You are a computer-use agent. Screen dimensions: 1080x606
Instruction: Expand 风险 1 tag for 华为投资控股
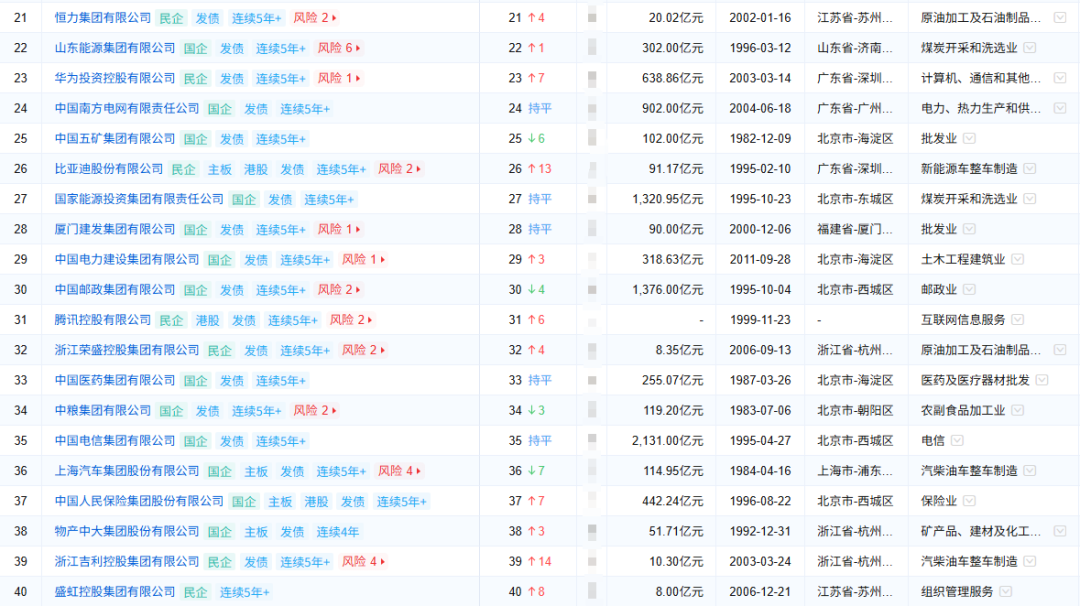[x=339, y=79]
